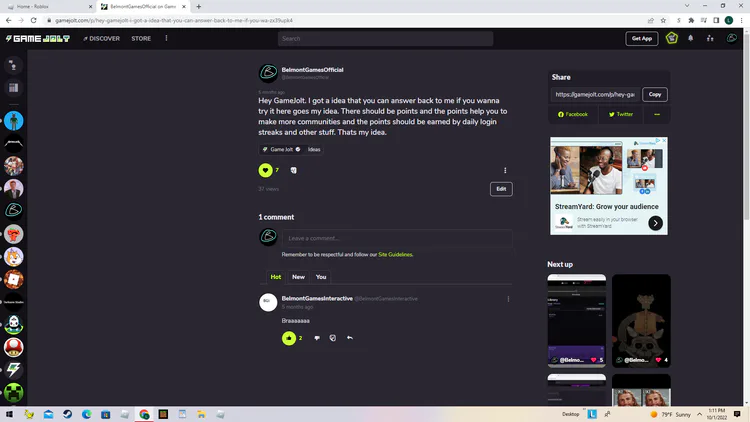Image resolution: width=750 pixels, height=422 pixels.
Task: Click the Edit button
Action: coord(501,189)
